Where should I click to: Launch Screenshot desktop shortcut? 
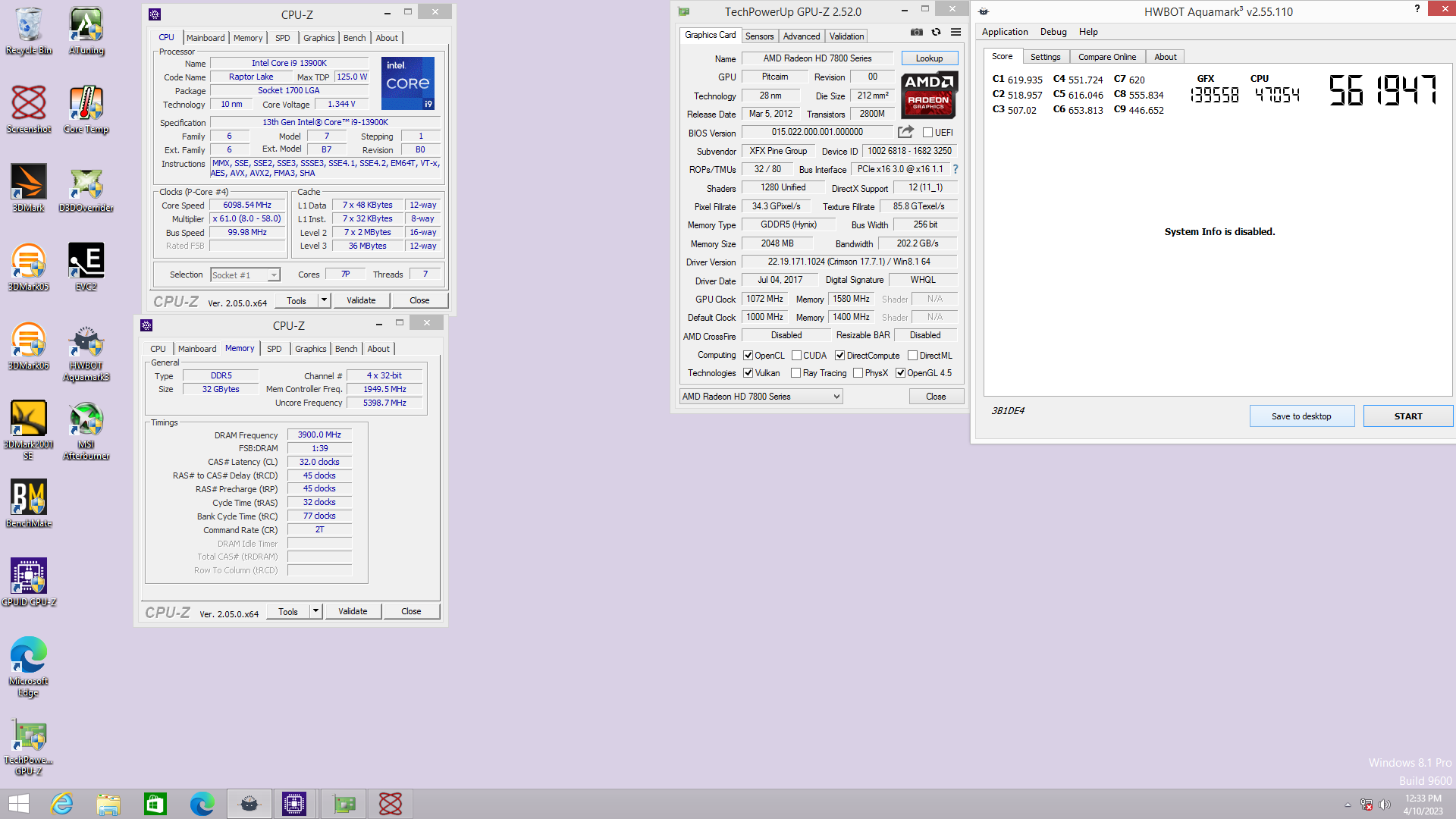[x=29, y=110]
